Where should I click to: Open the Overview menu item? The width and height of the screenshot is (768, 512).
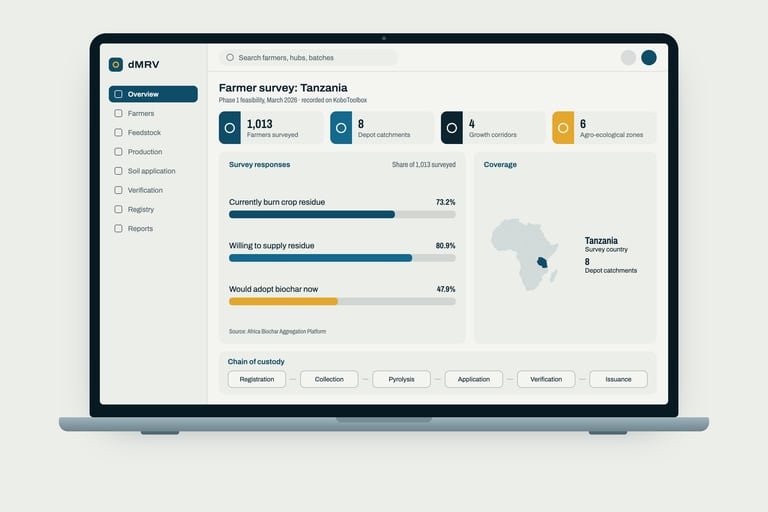click(x=153, y=94)
